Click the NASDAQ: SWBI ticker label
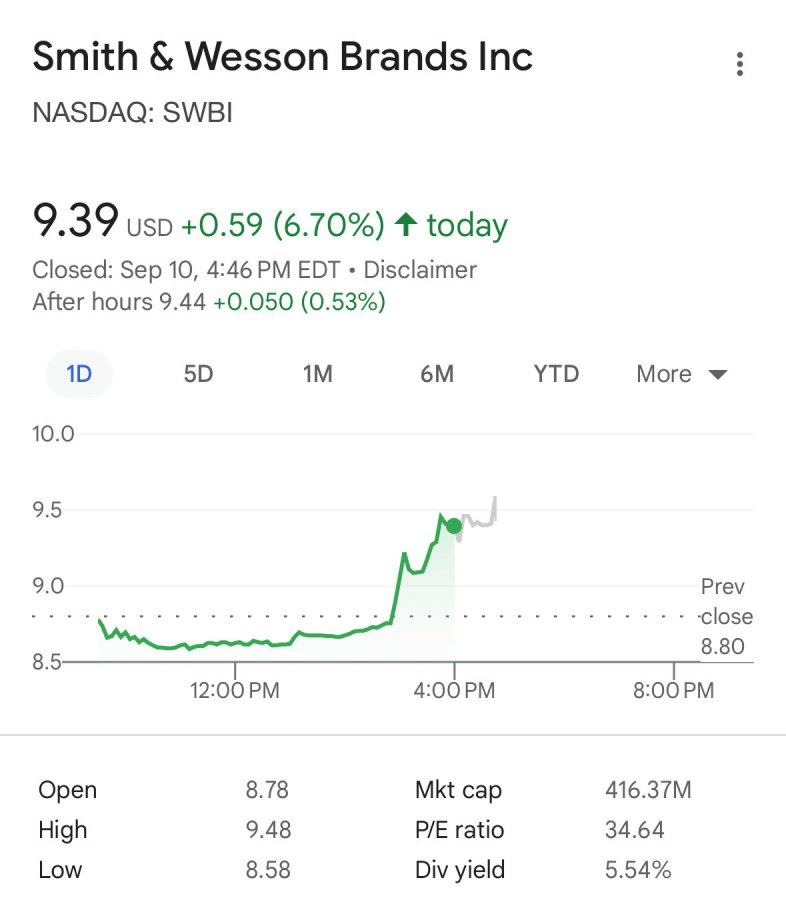This screenshot has width=786, height=900. (133, 112)
